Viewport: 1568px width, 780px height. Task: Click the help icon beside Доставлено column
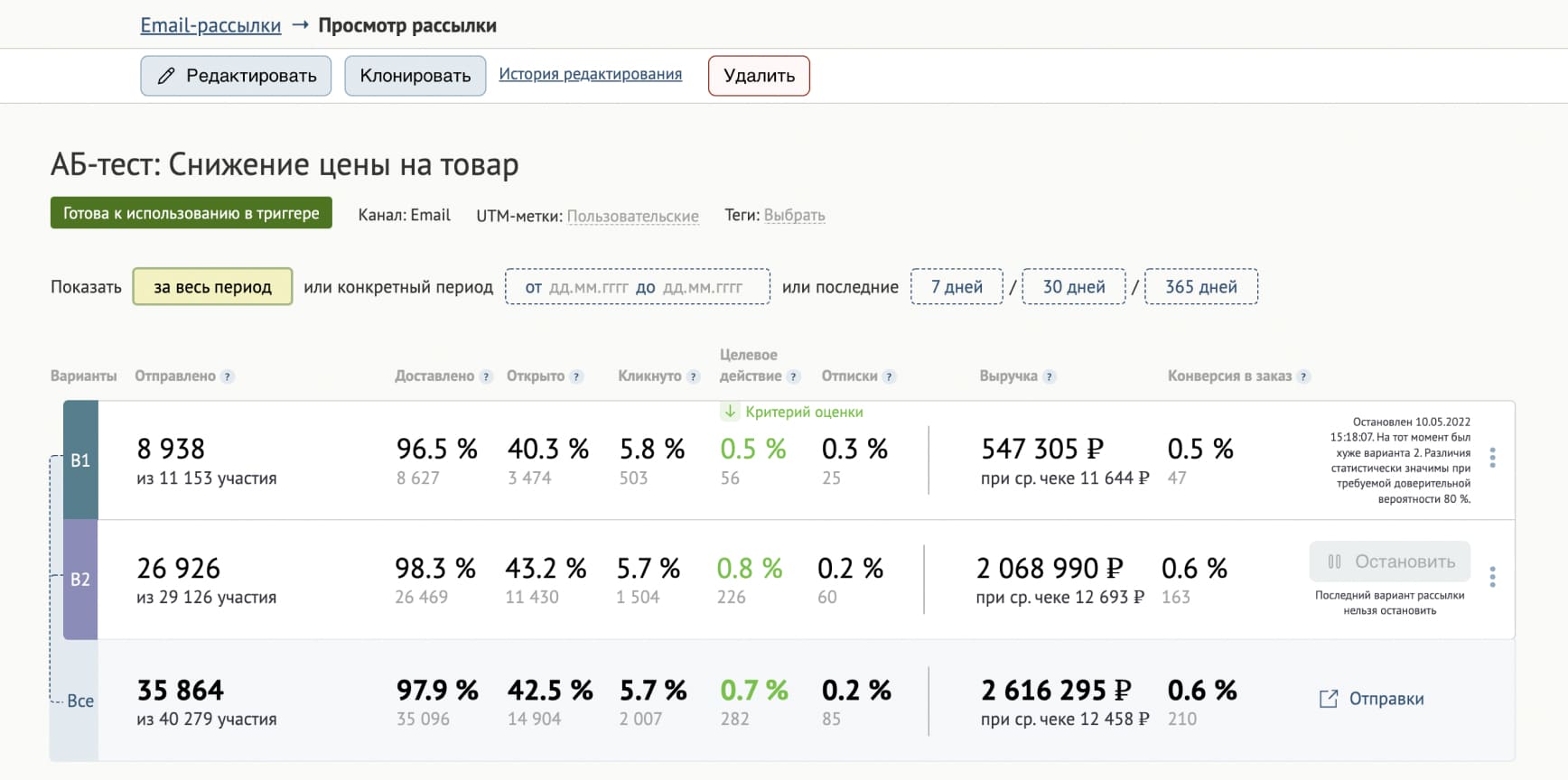coord(486,376)
